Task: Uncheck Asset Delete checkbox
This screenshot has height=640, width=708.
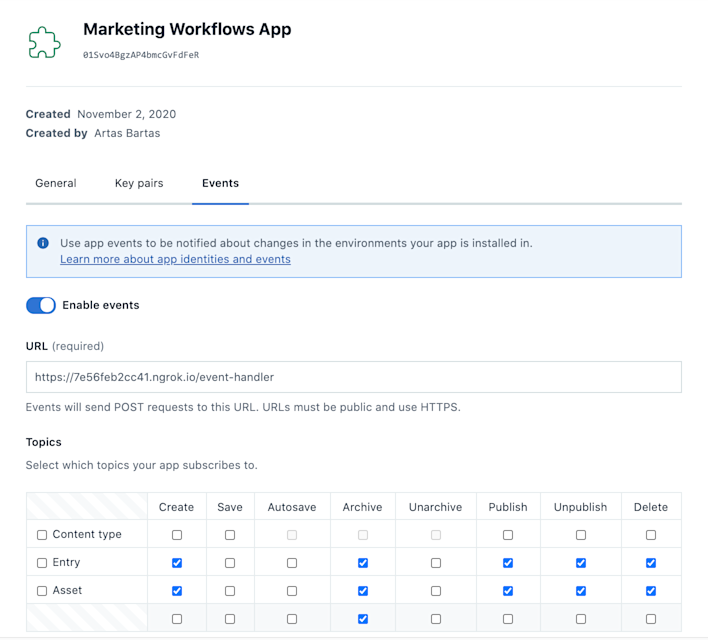Action: [651, 591]
